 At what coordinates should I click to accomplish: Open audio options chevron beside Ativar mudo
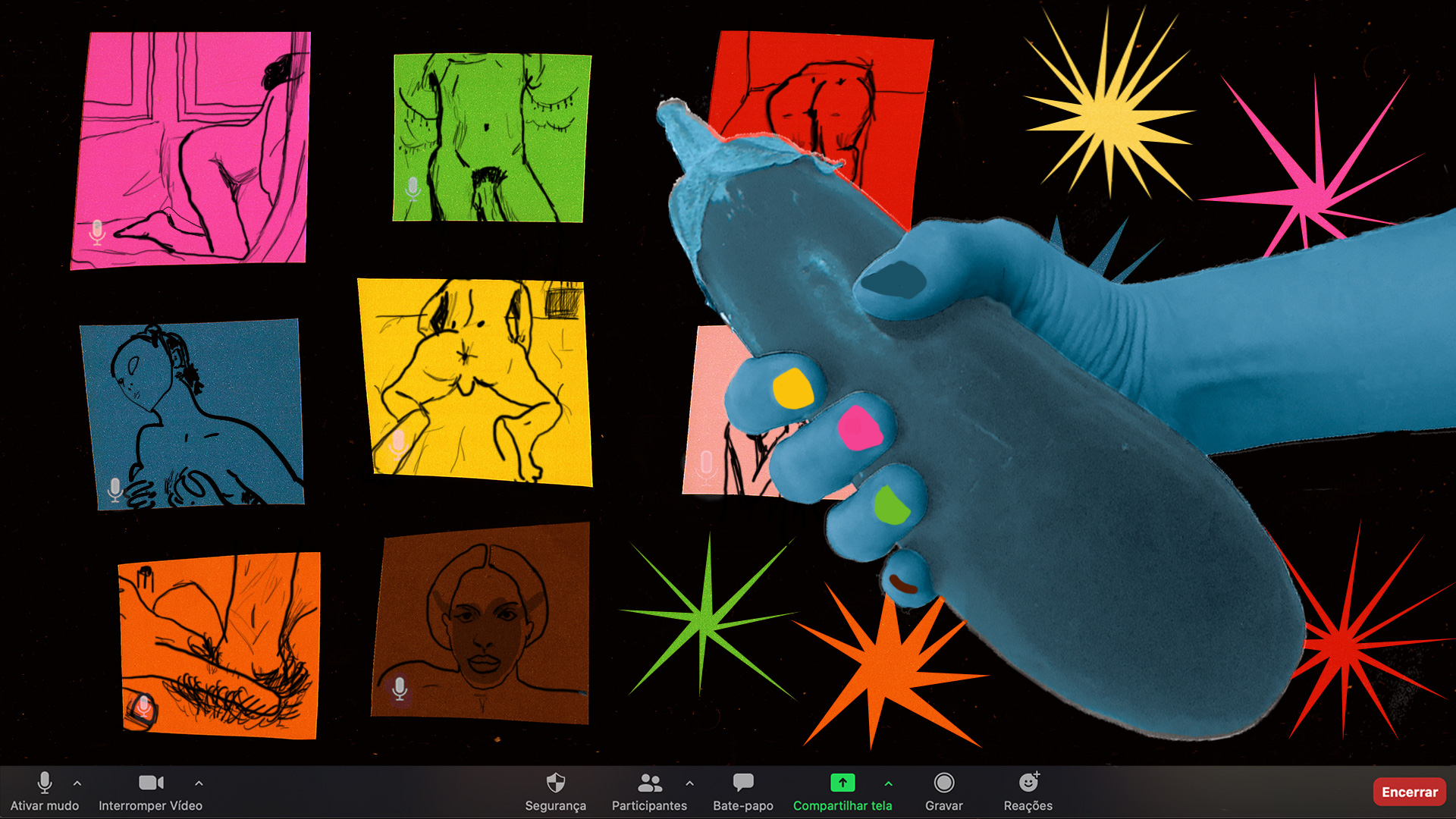point(77,783)
